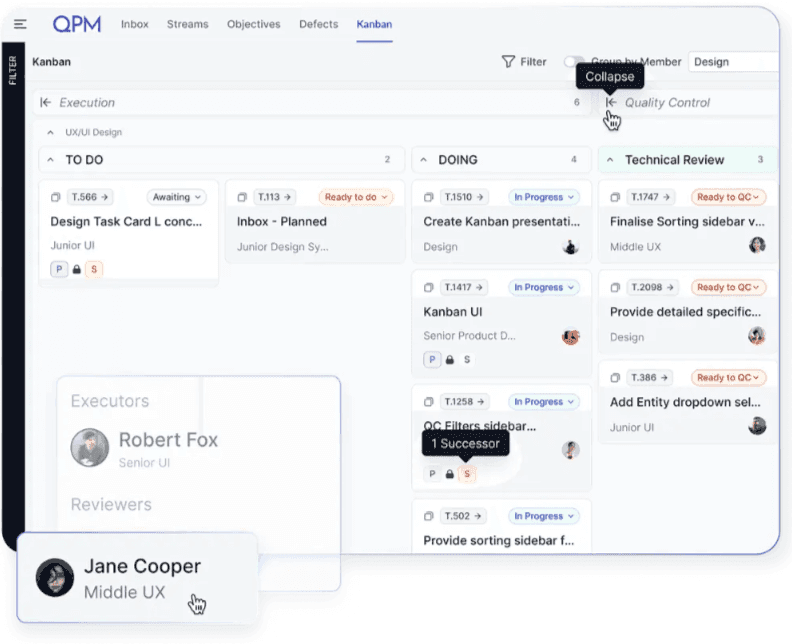Open In Progress dropdown on T.502
792x644 pixels.
[544, 516]
